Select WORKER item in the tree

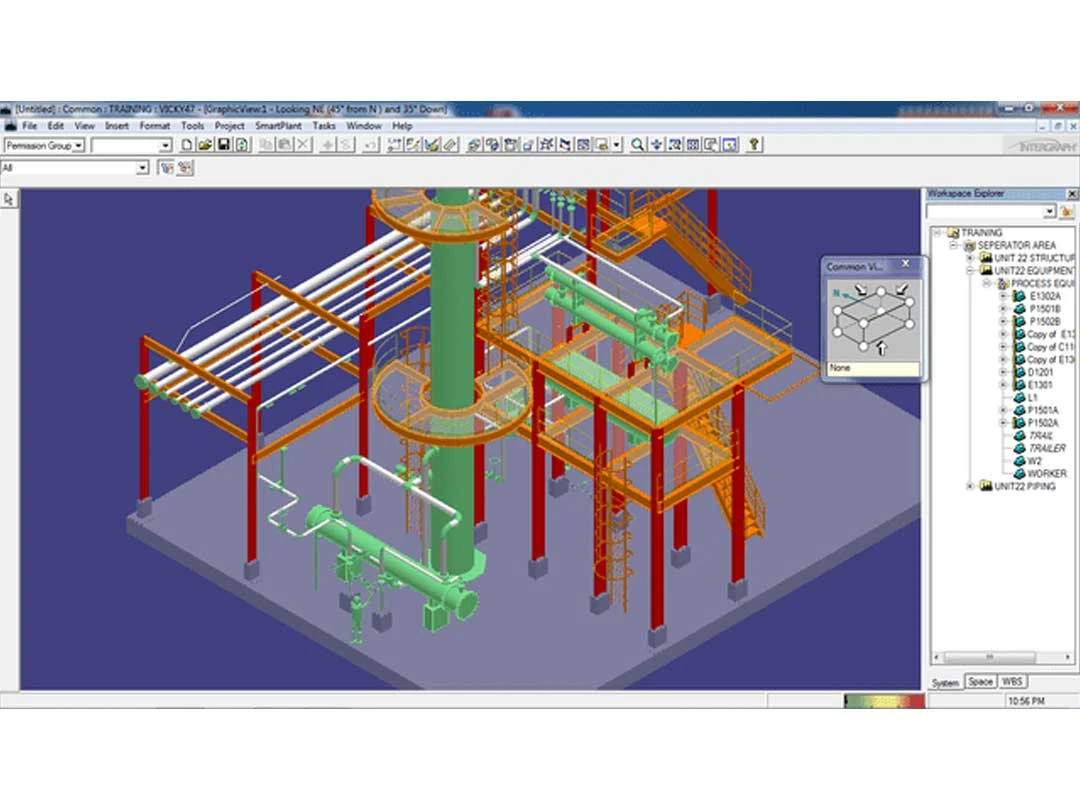click(x=1047, y=474)
